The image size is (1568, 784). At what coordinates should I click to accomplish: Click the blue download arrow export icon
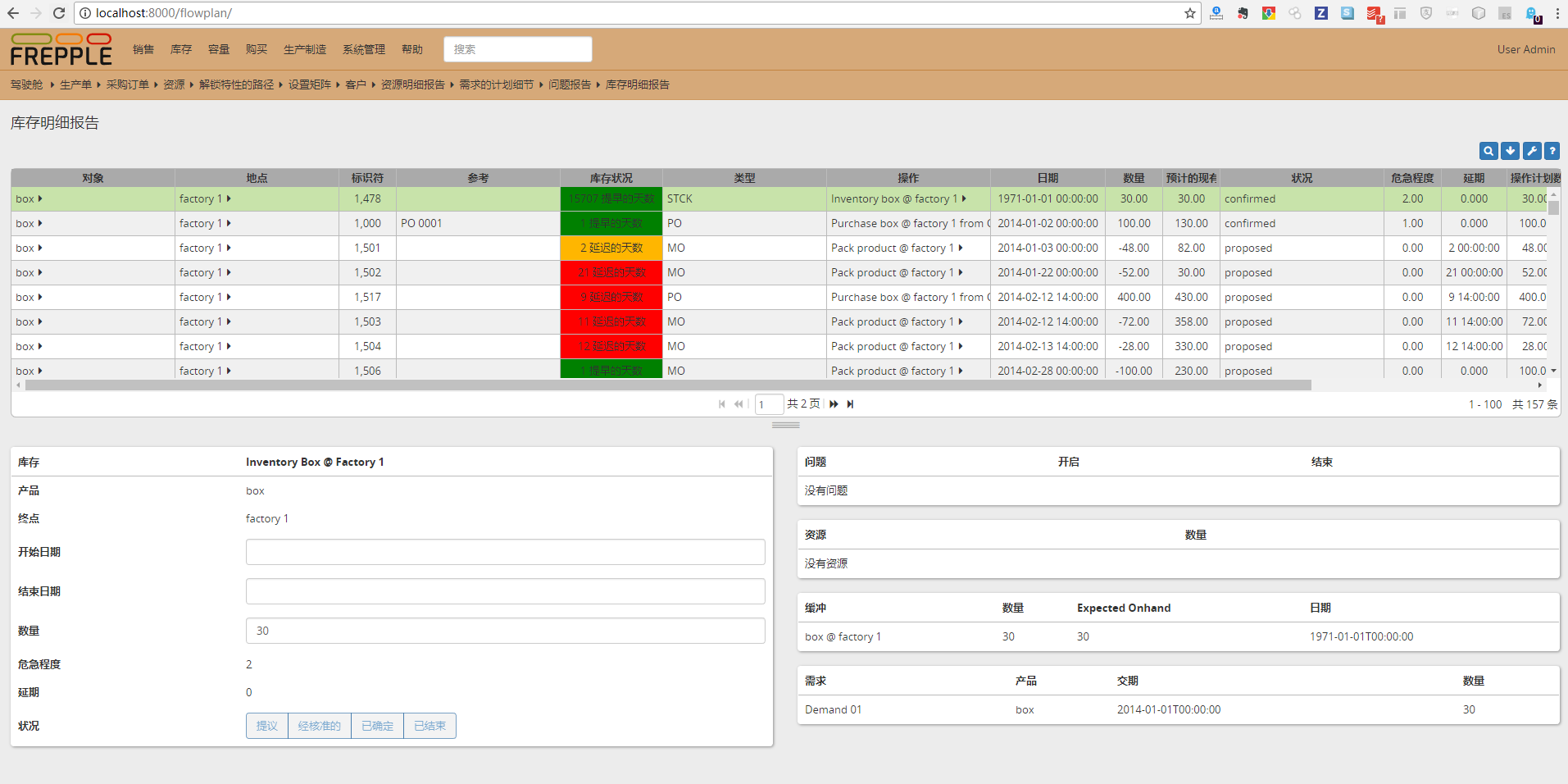[x=1509, y=151]
